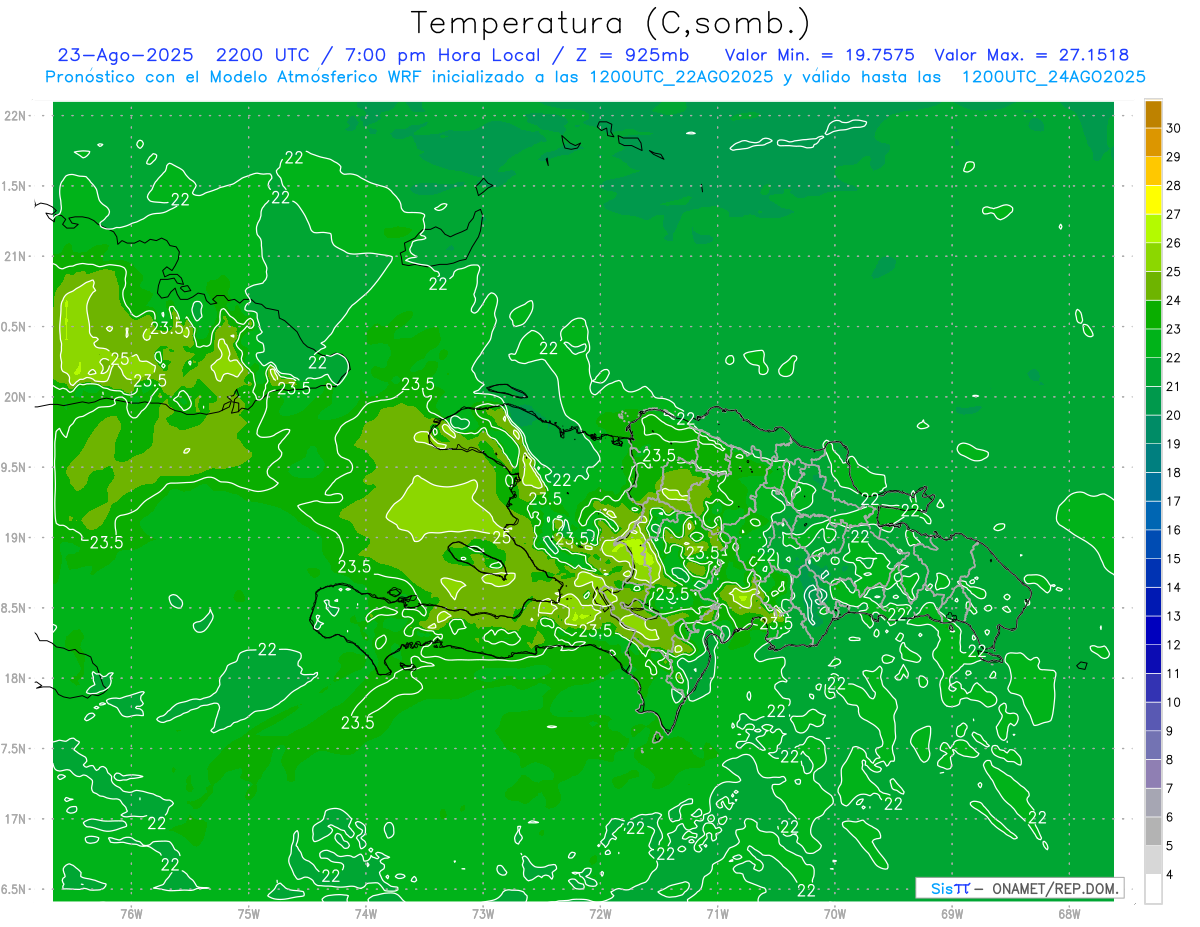Click "7:00 pm Hora Local" text

(x=439, y=56)
